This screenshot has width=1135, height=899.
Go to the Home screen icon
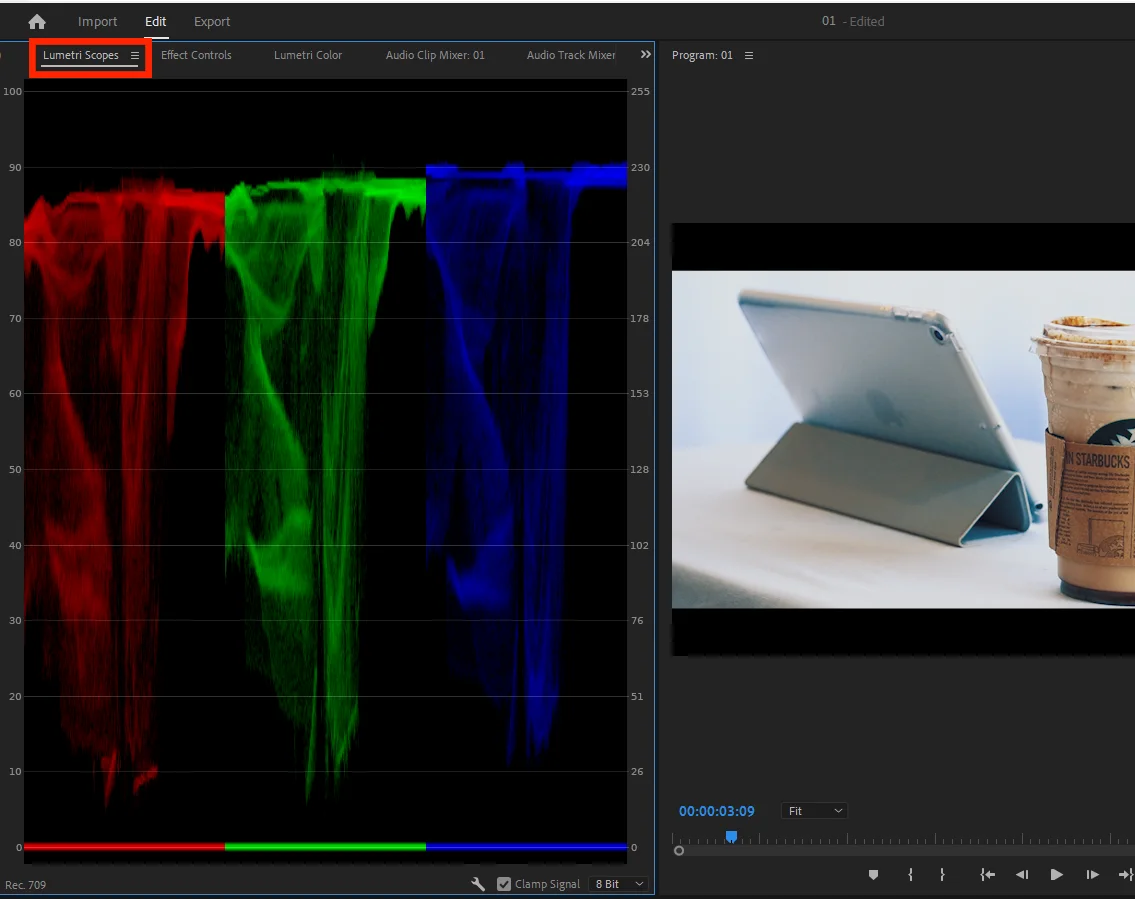37,22
